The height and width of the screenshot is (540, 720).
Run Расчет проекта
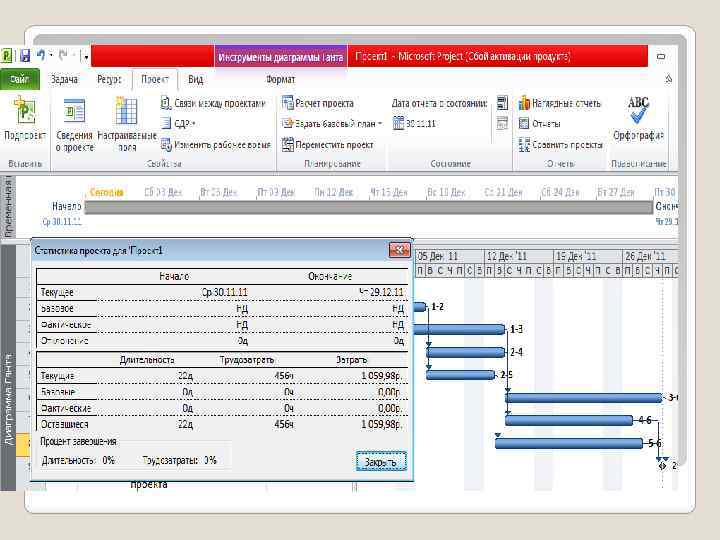click(x=318, y=103)
